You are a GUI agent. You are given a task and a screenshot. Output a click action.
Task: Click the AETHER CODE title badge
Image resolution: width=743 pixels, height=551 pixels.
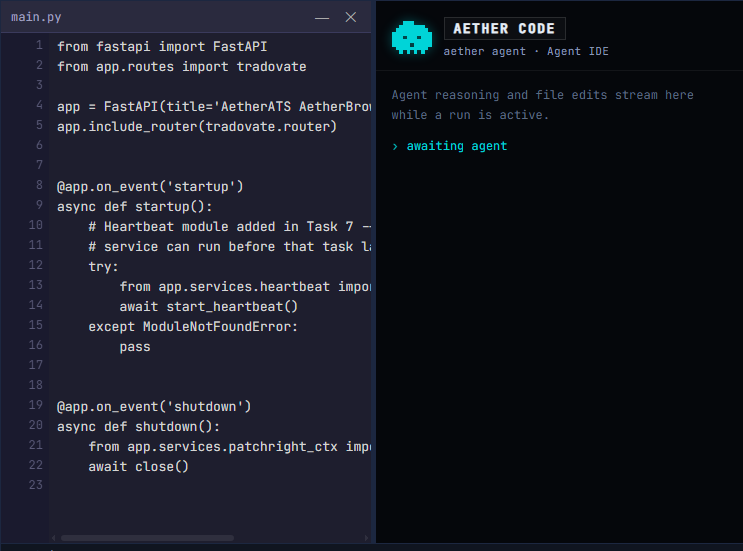click(505, 28)
